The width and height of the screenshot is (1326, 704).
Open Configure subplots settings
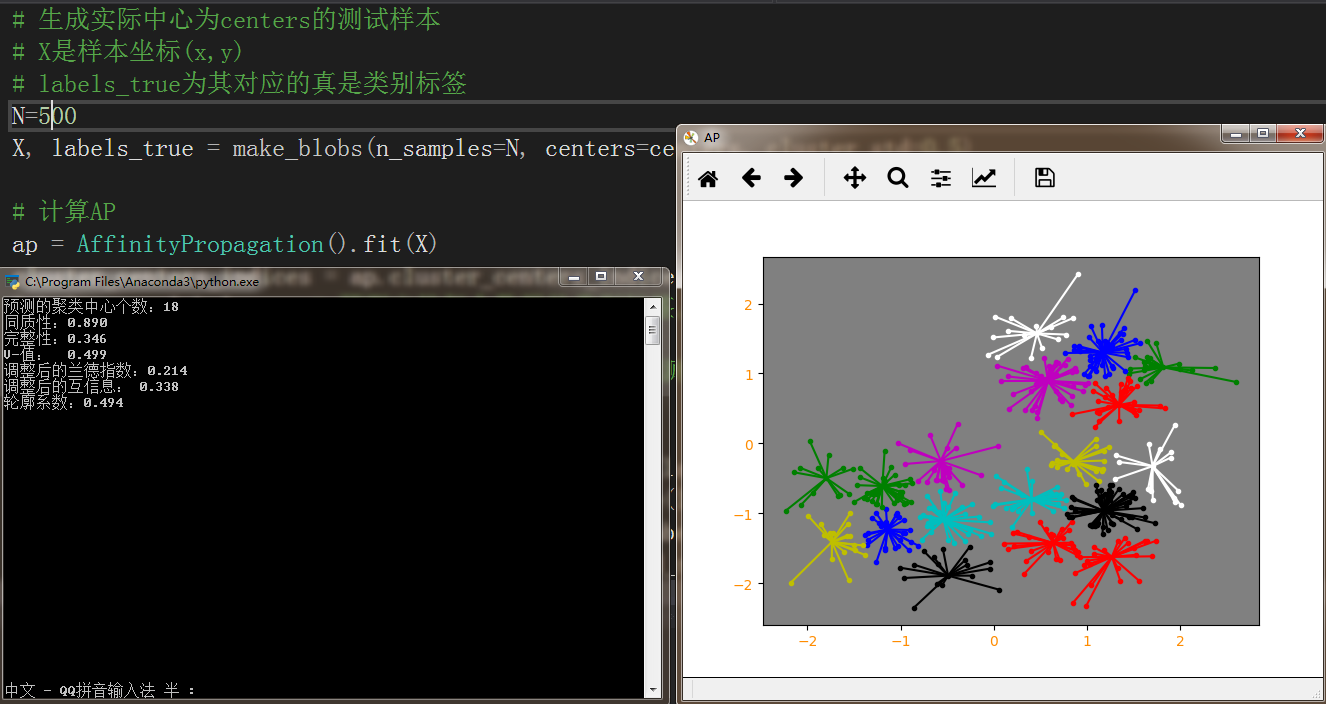coord(941,178)
